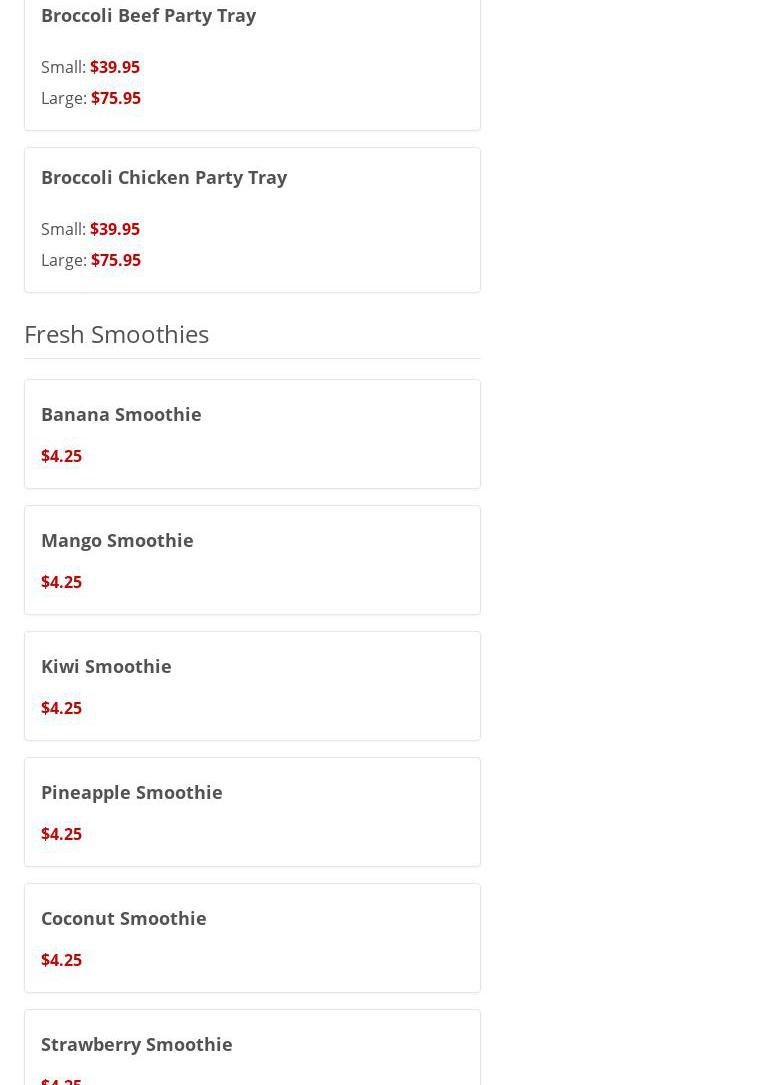Click the Mango Smoothie $4.25 price
This screenshot has width=770, height=1085.
point(61,582)
